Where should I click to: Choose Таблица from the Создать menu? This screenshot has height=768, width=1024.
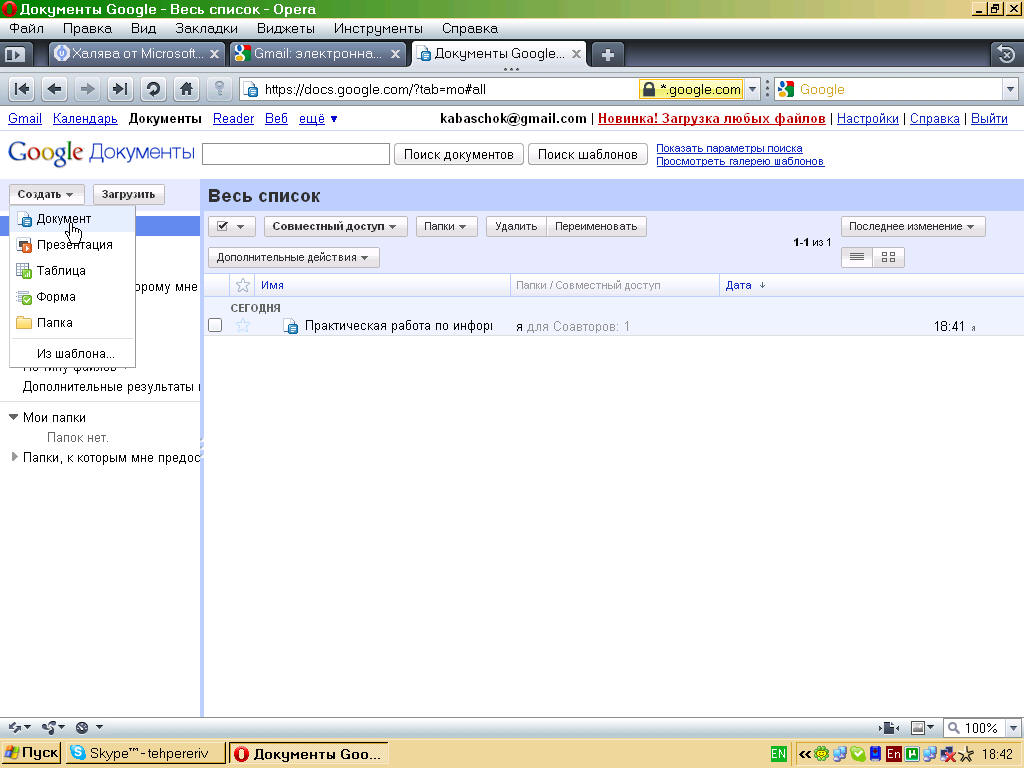[x=72, y=271]
